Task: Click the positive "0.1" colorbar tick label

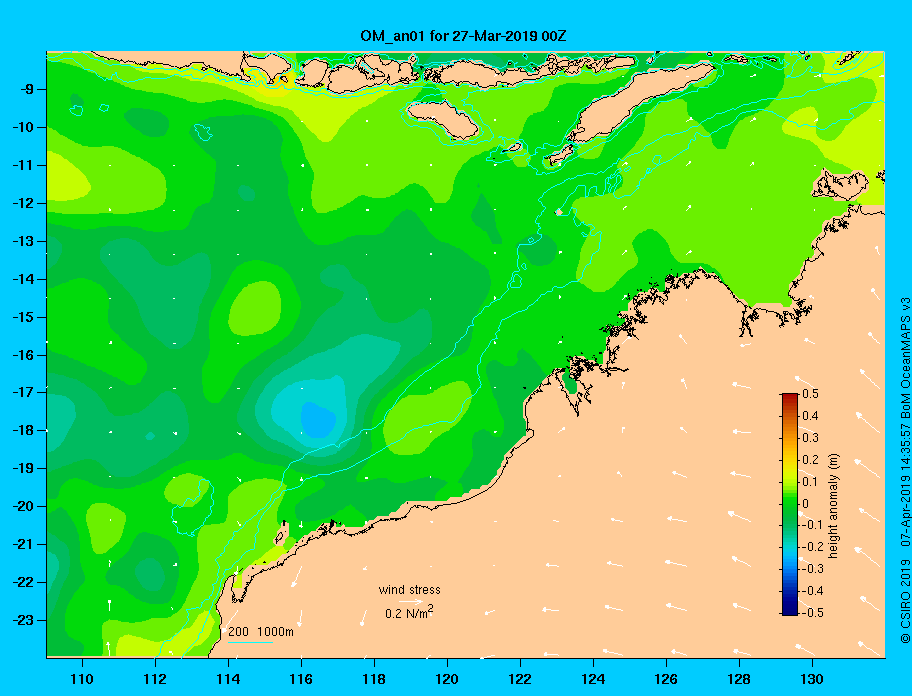Action: tap(810, 481)
